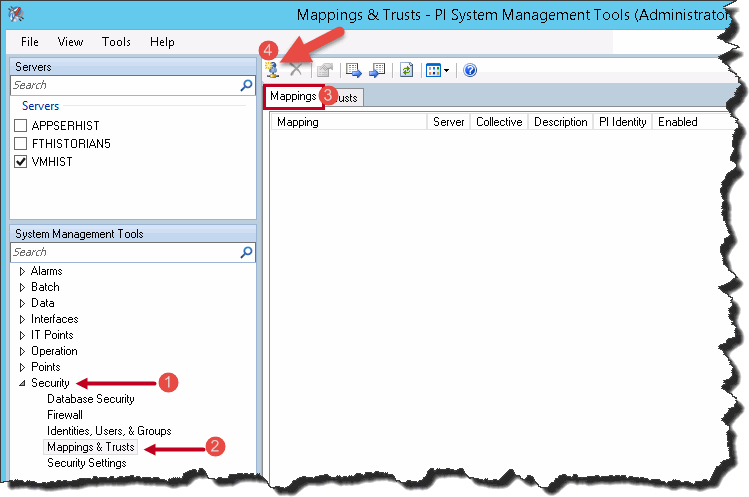
Task: Click the Batch tree label
Action: (x=45, y=287)
